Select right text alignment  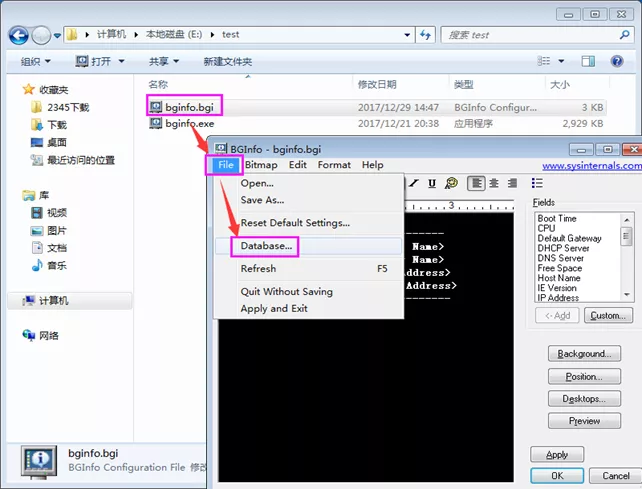pyautogui.click(x=512, y=183)
